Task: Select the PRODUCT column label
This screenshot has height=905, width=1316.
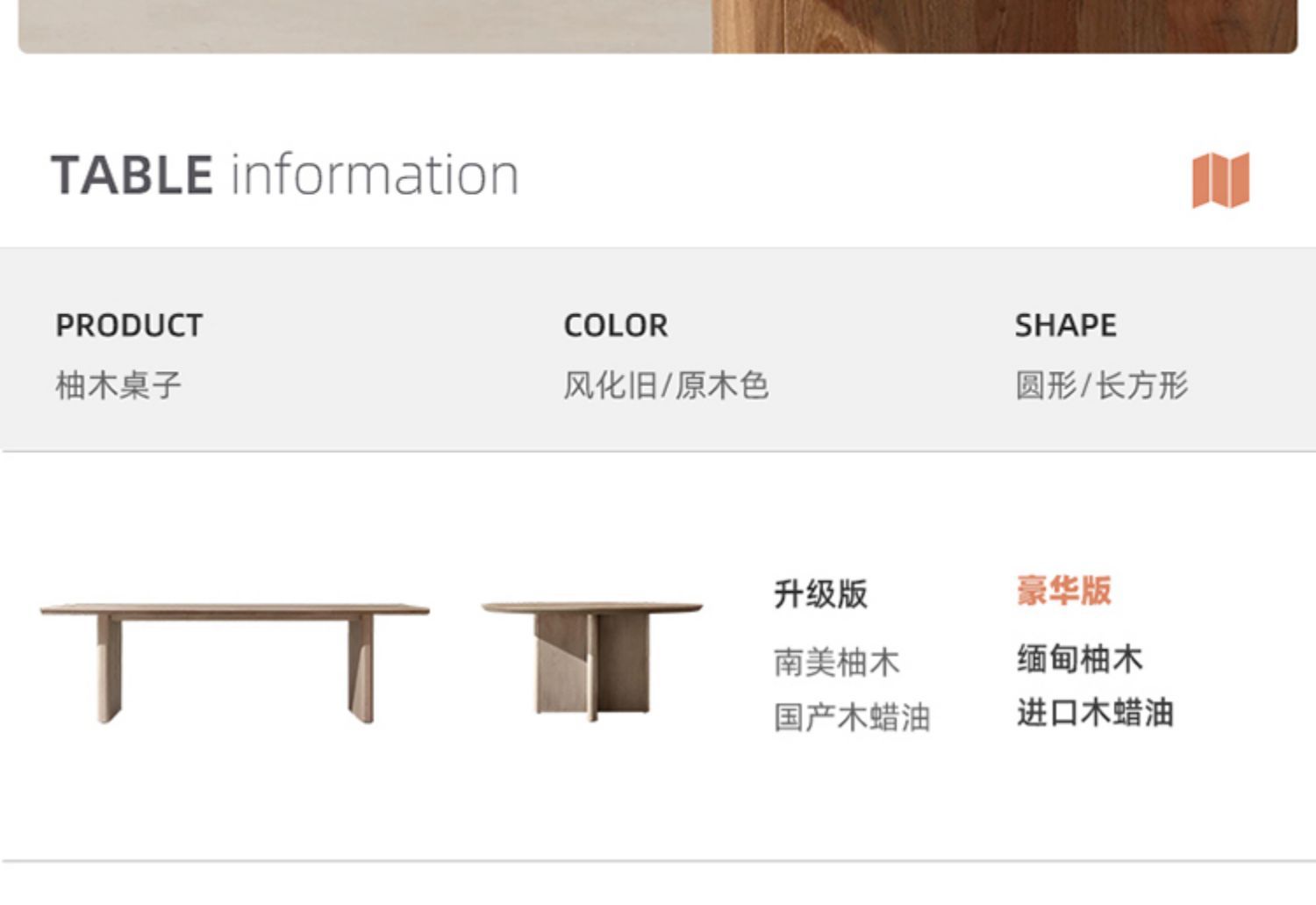Action: [129, 326]
